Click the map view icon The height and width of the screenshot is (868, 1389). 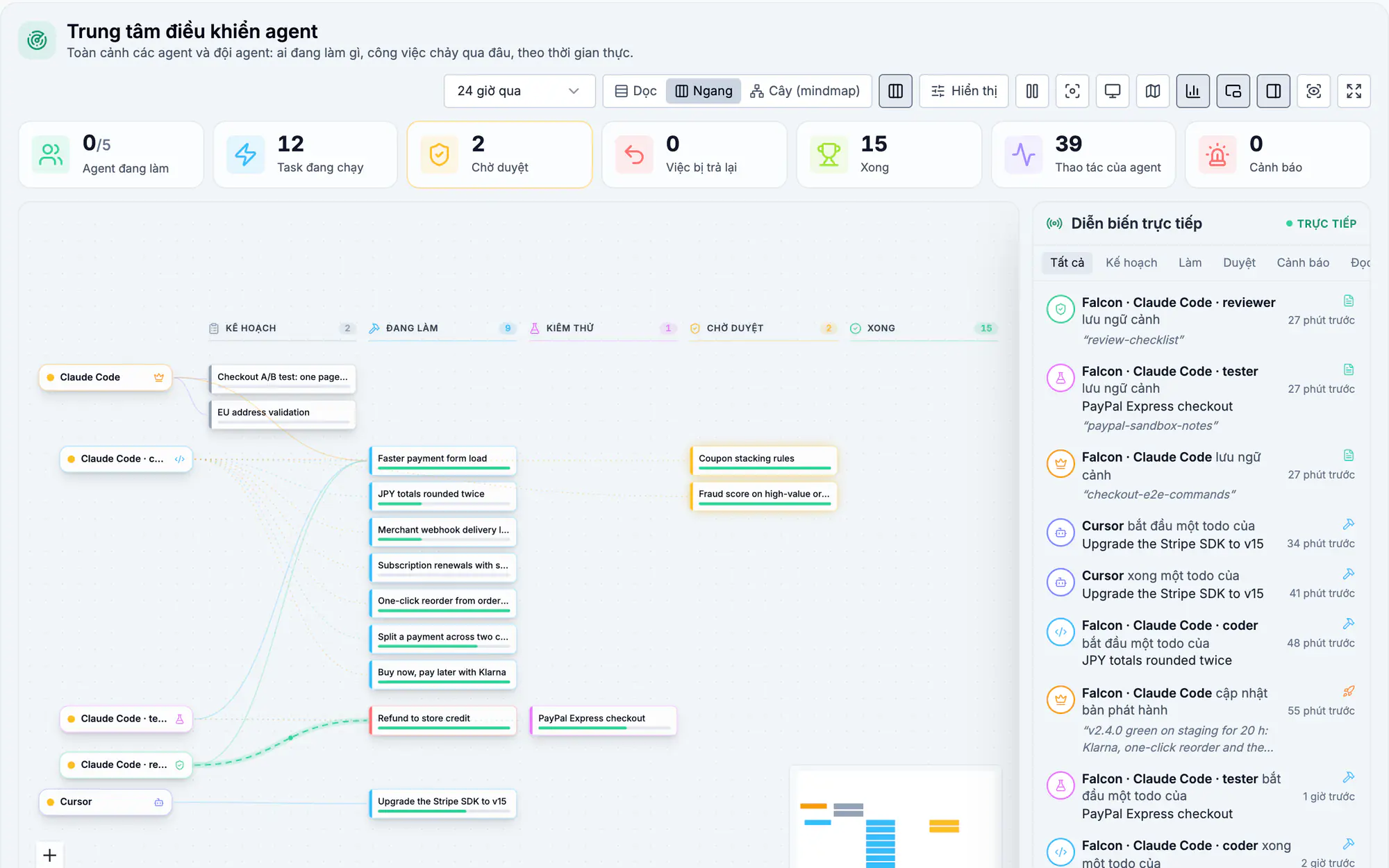tap(1153, 91)
